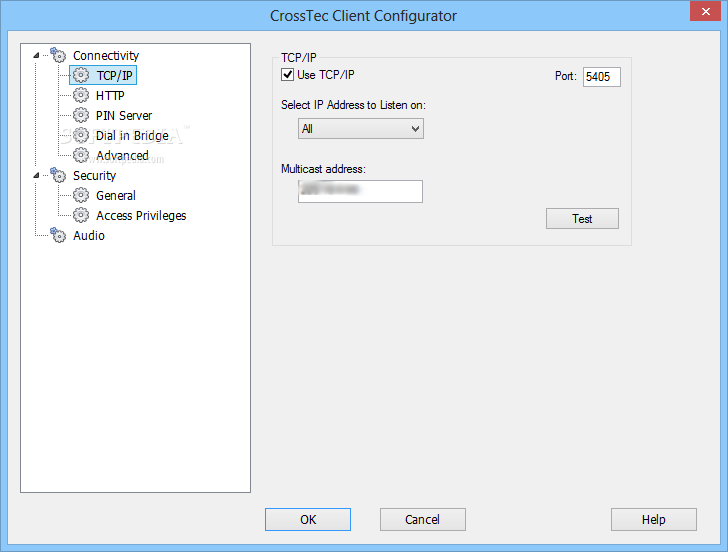Click the Audio gears icon
The width and height of the screenshot is (728, 552).
tap(58, 235)
